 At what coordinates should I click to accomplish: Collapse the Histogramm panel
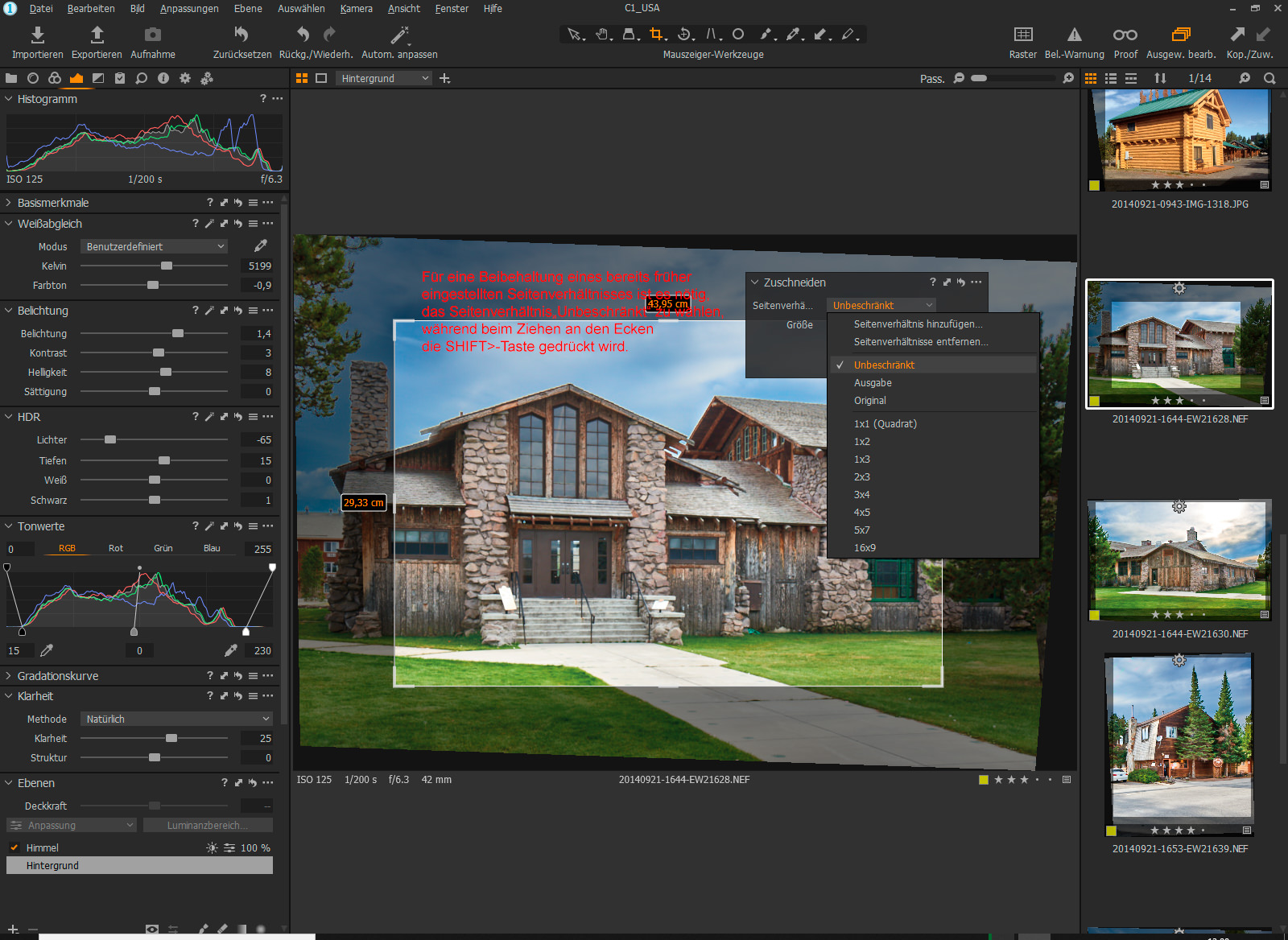coord(9,99)
